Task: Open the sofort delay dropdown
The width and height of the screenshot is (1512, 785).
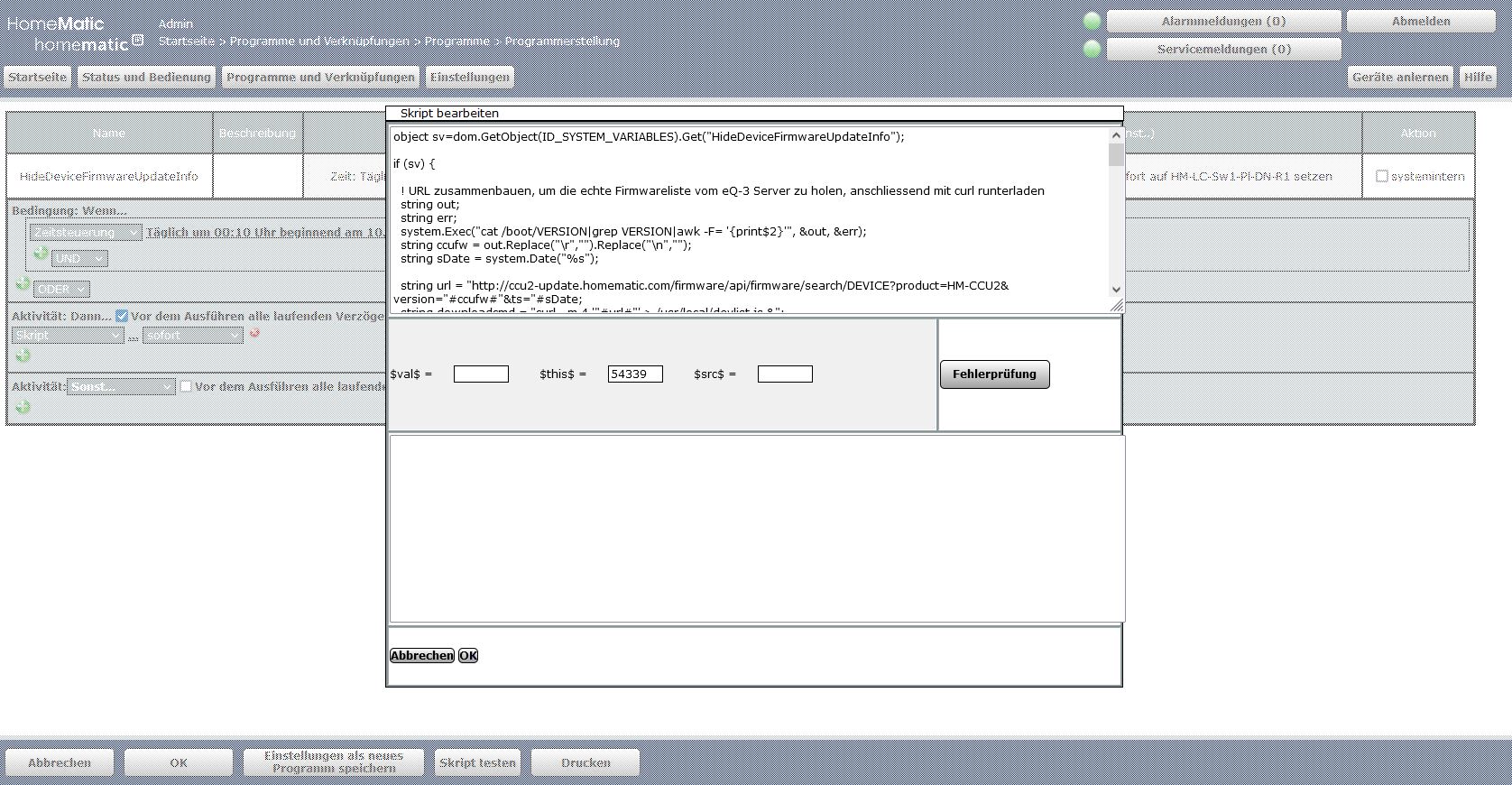Action: pos(193,336)
